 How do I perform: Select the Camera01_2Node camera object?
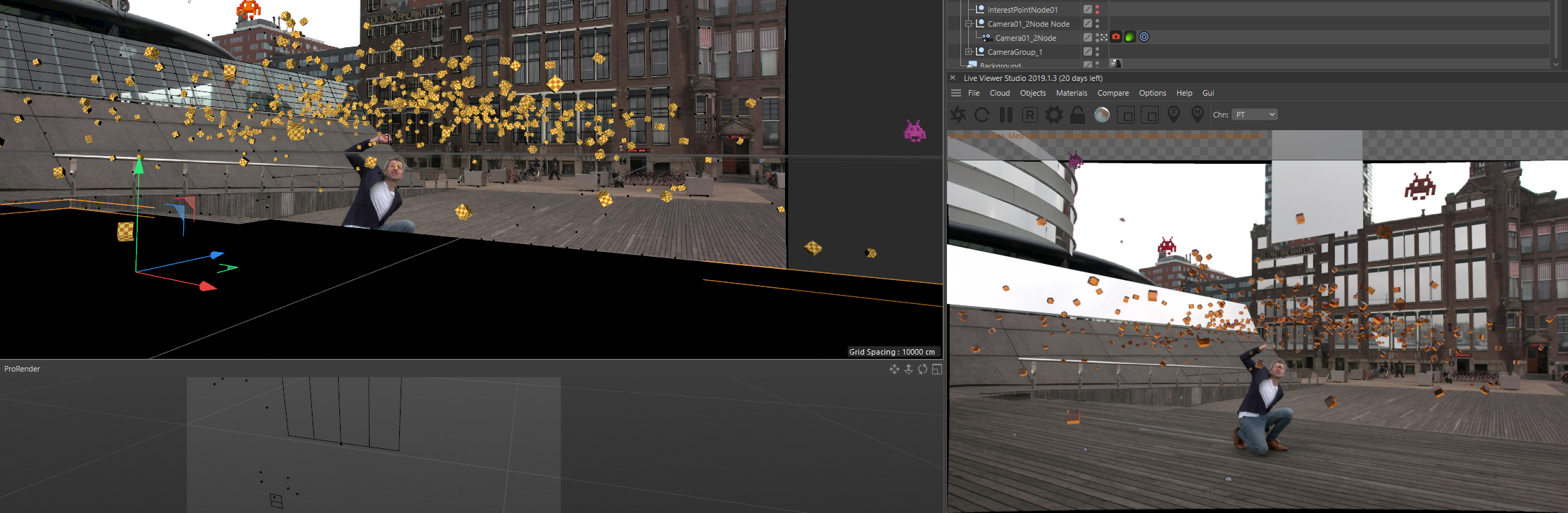[x=1026, y=38]
